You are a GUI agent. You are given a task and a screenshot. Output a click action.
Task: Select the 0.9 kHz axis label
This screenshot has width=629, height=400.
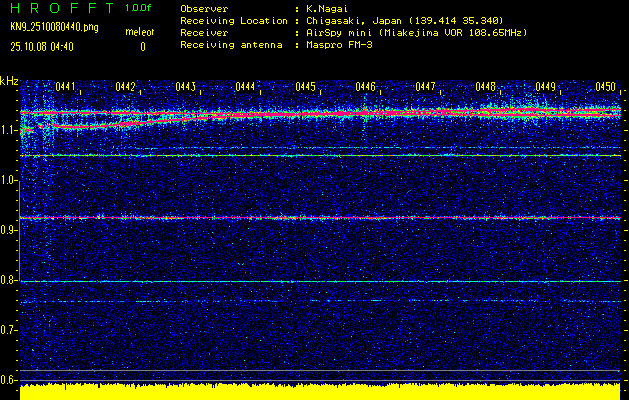pyautogui.click(x=9, y=230)
